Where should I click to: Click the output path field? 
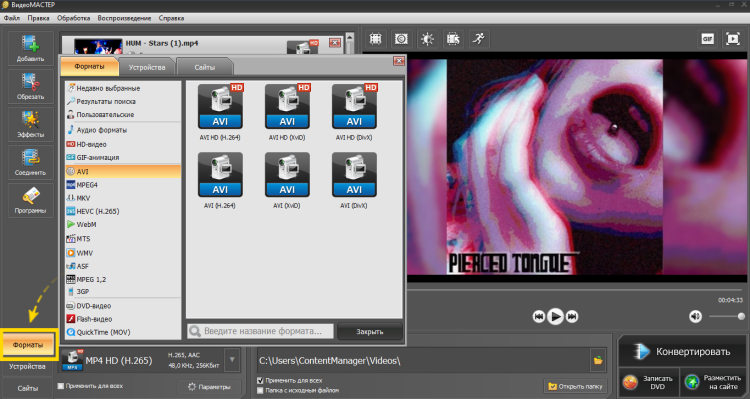[424, 361]
